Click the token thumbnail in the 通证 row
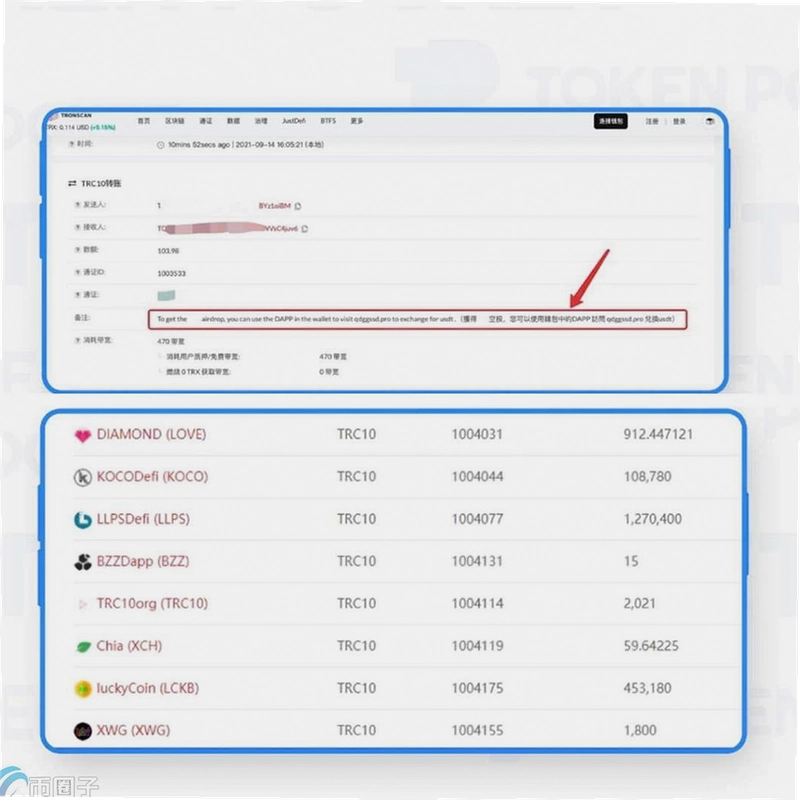The width and height of the screenshot is (800, 800). pos(166,295)
